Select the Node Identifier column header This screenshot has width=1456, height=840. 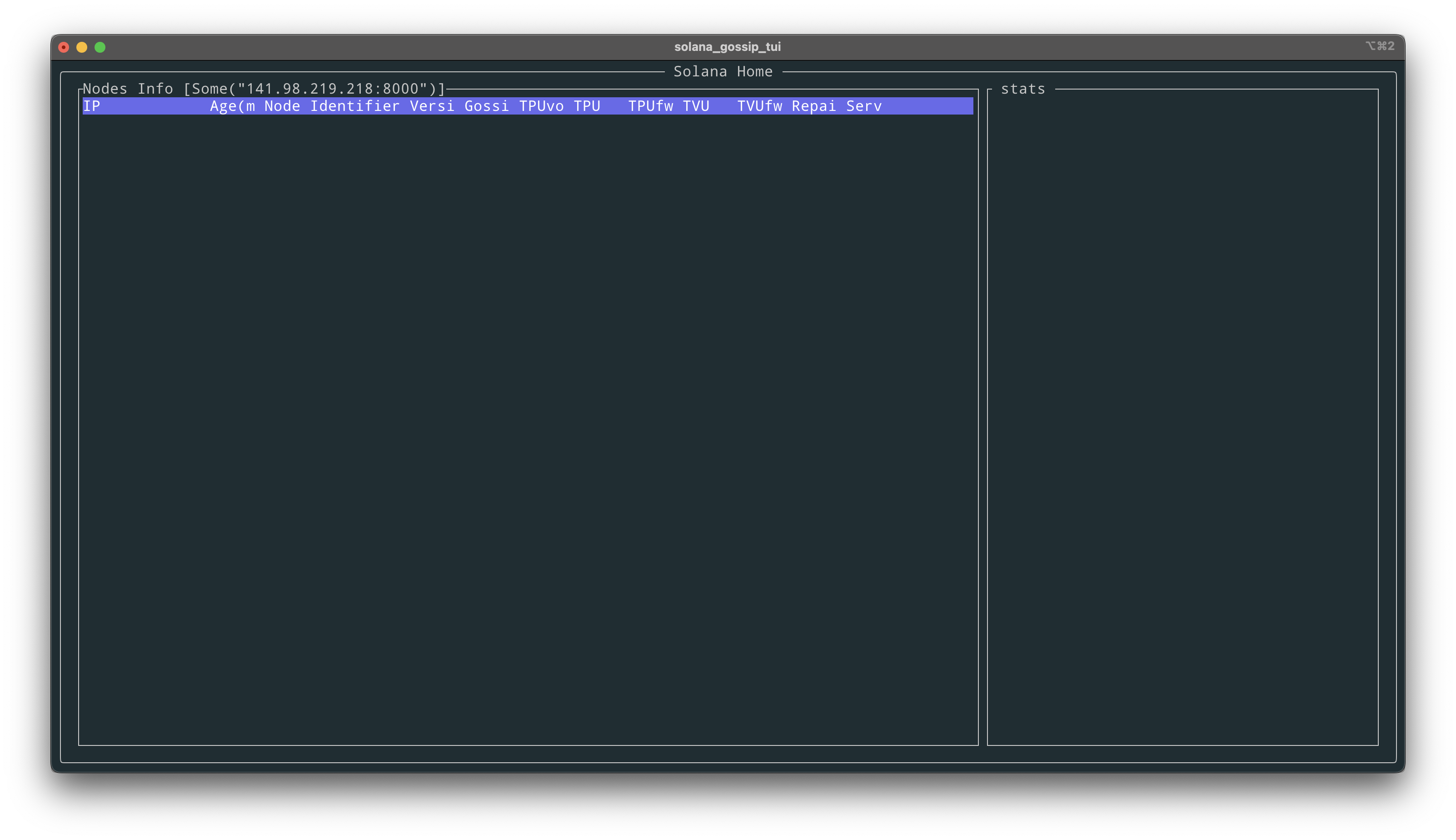(x=332, y=106)
